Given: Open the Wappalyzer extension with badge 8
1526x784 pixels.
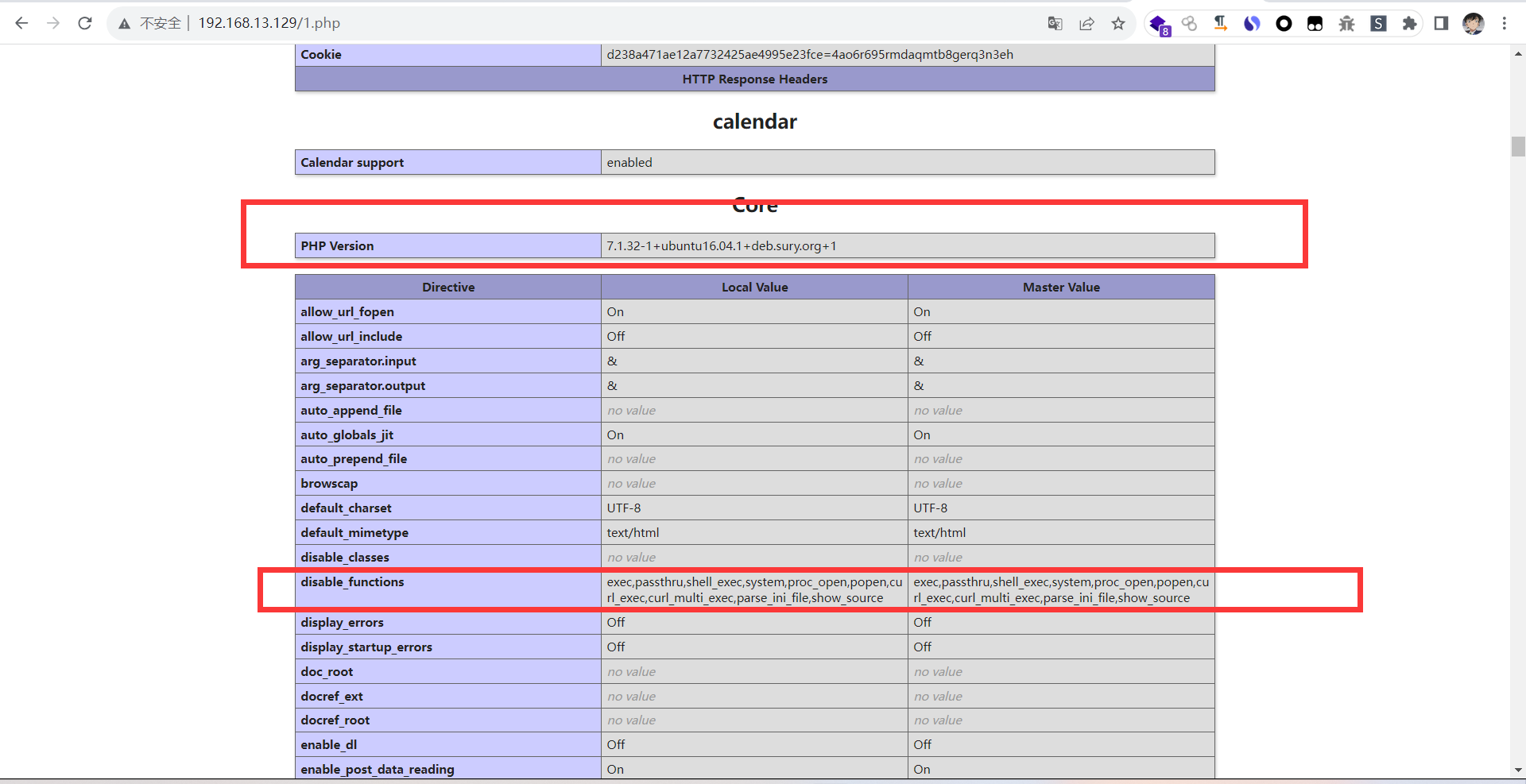Looking at the screenshot, I should [x=1159, y=25].
